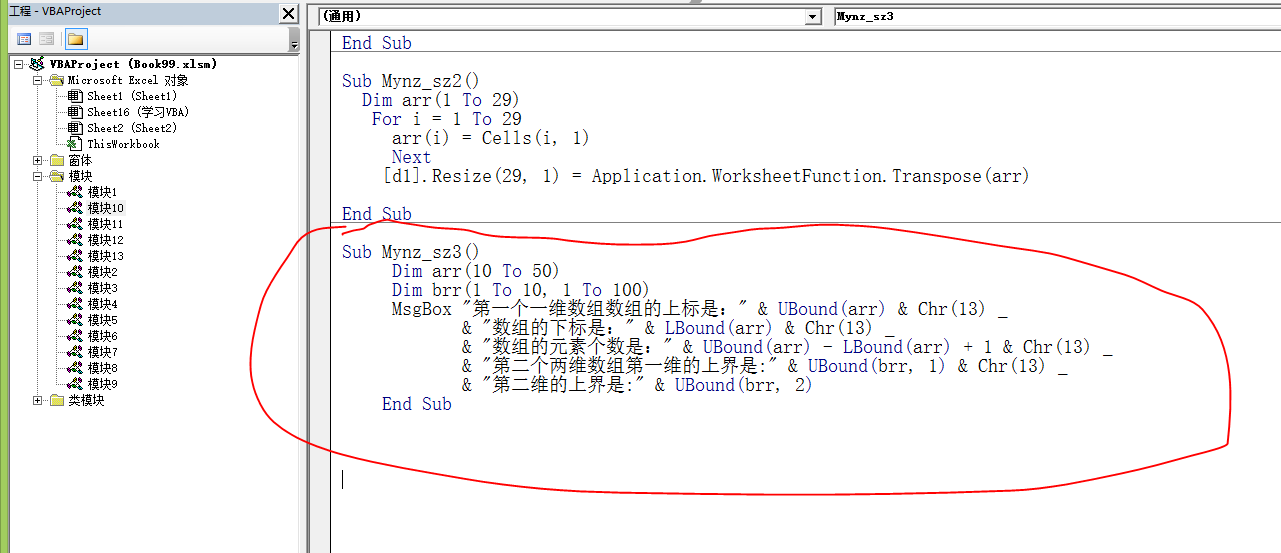Screen dimensions: 1281x553
Task: Click the View Object icon
Action: (46, 39)
